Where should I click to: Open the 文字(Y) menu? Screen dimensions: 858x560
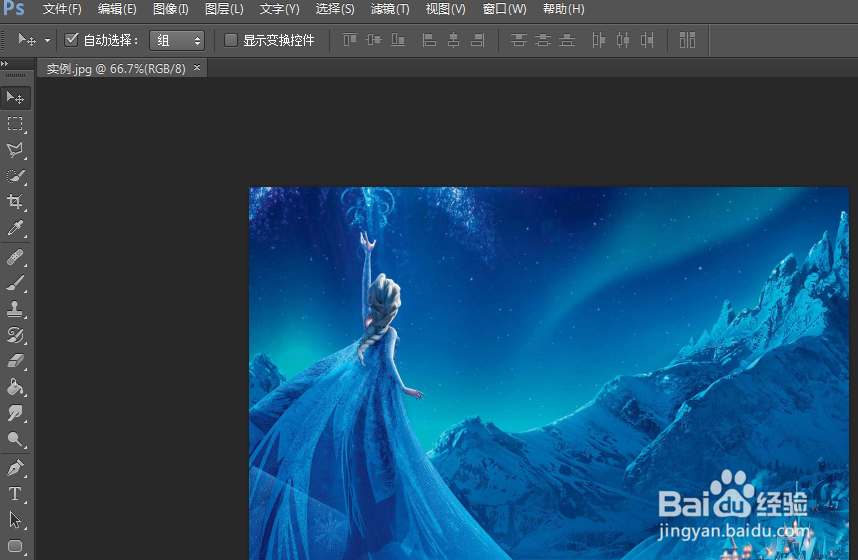pyautogui.click(x=280, y=9)
